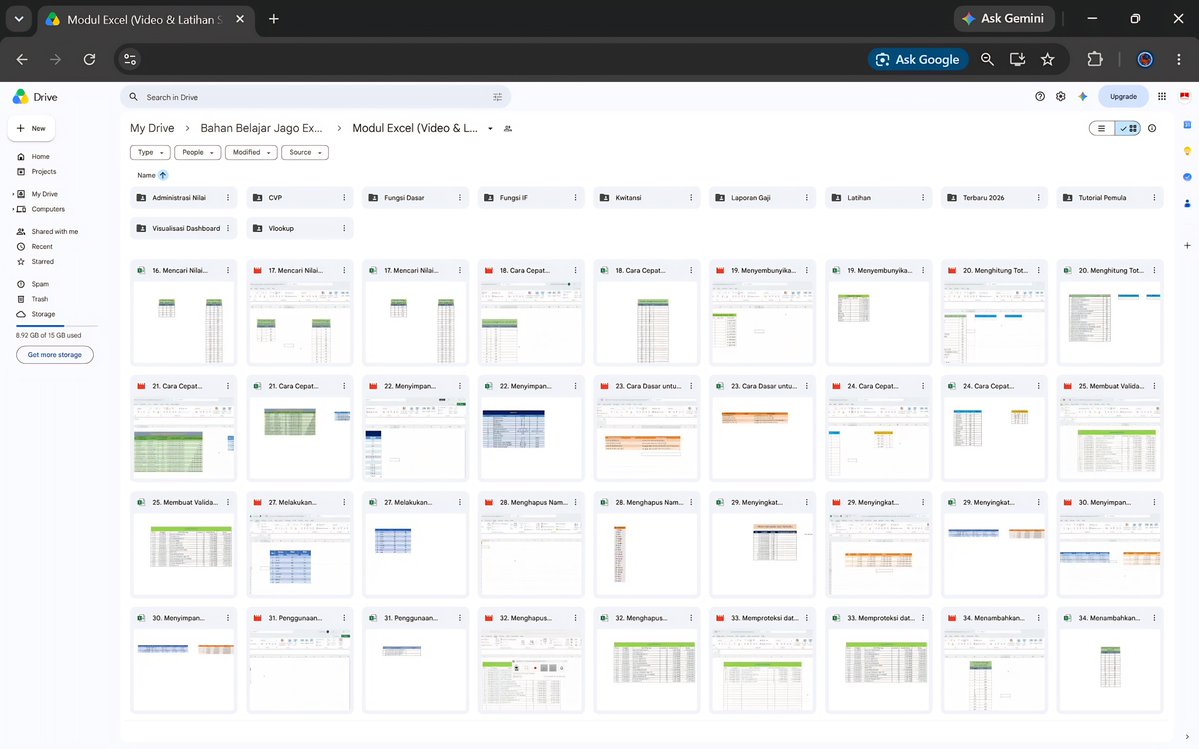Open Modul Excel folder title dropdown arrow
Viewport: 1199px width, 749px height.
(x=490, y=128)
